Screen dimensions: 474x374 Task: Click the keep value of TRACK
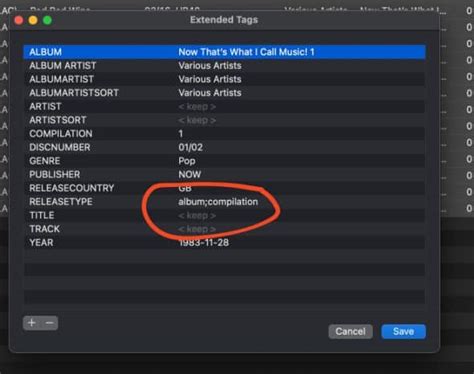click(x=197, y=229)
